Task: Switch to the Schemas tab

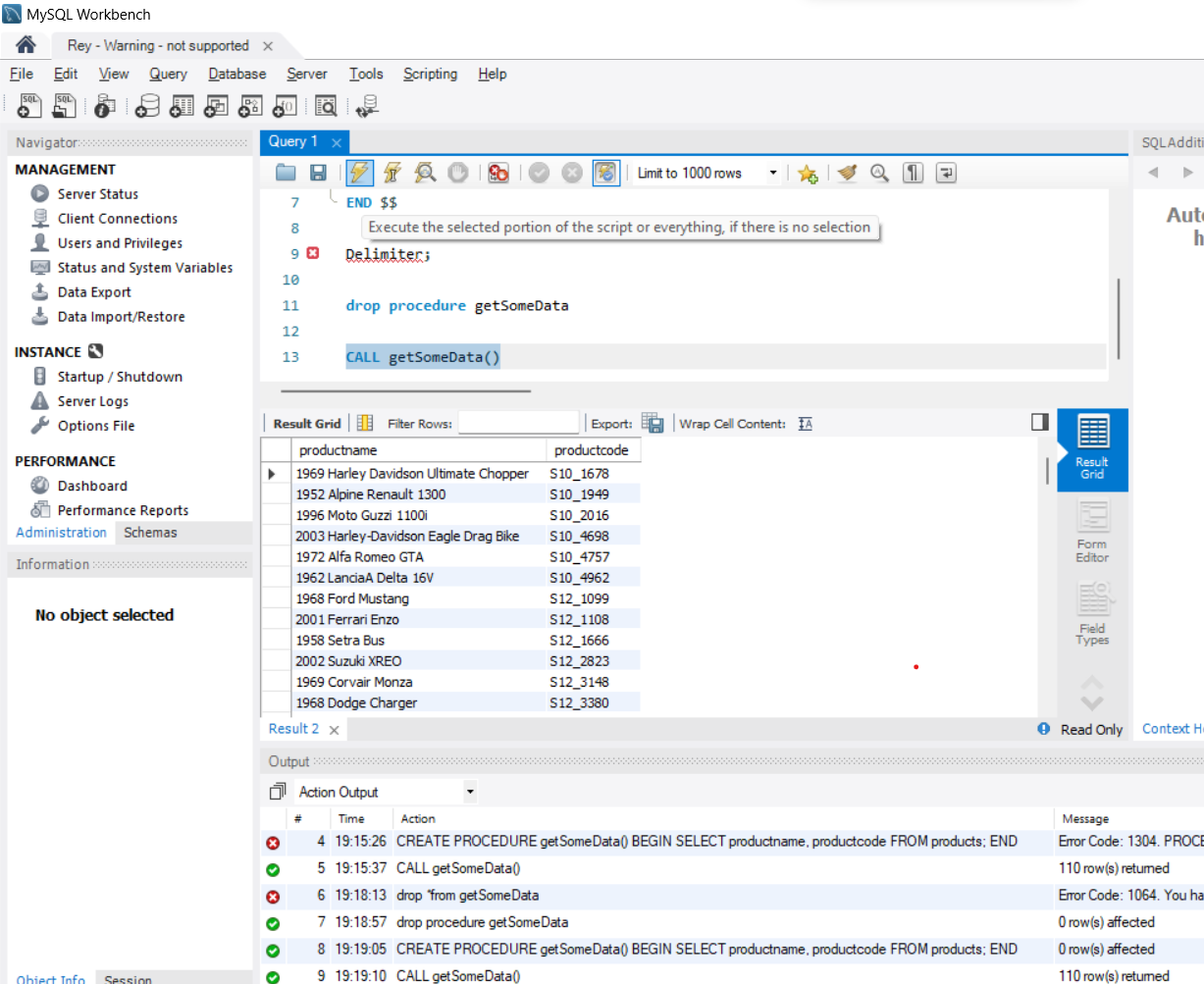Action: [150, 533]
